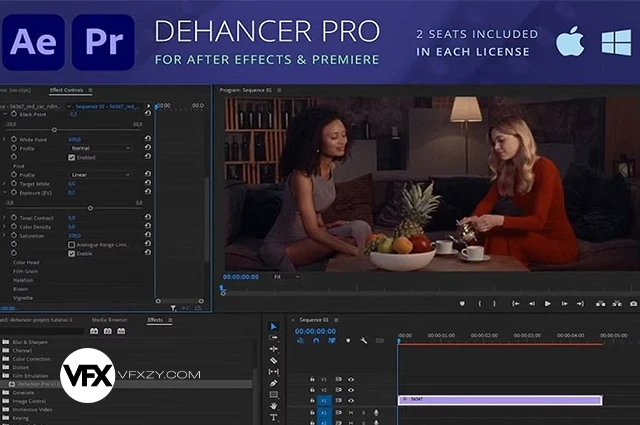Switch to the Effects tab

point(155,320)
